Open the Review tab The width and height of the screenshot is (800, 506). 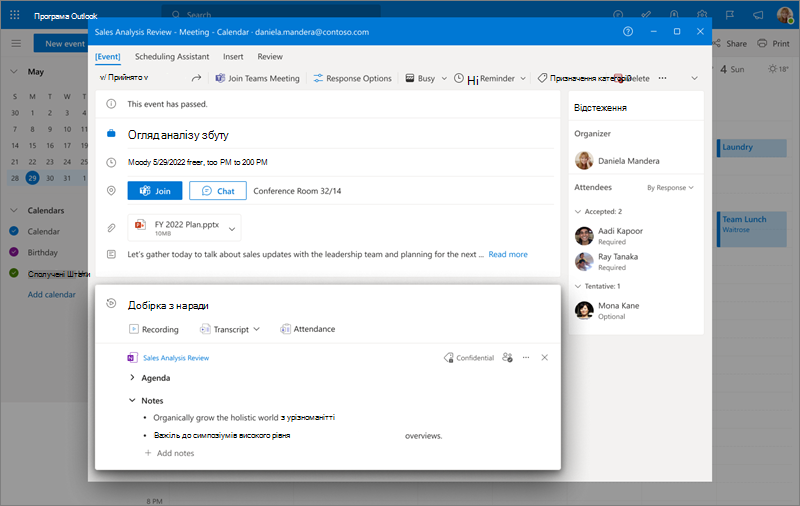[x=270, y=57]
